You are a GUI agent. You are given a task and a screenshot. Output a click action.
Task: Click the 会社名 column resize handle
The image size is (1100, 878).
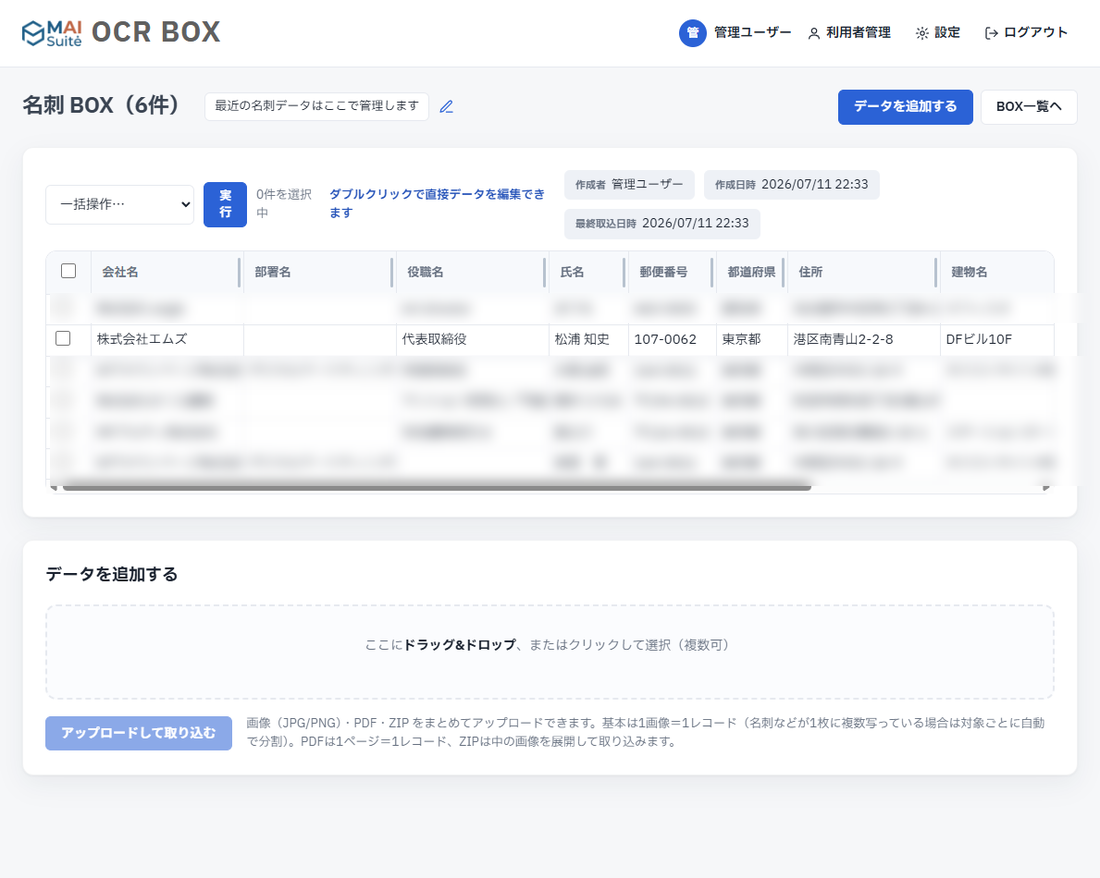240,272
